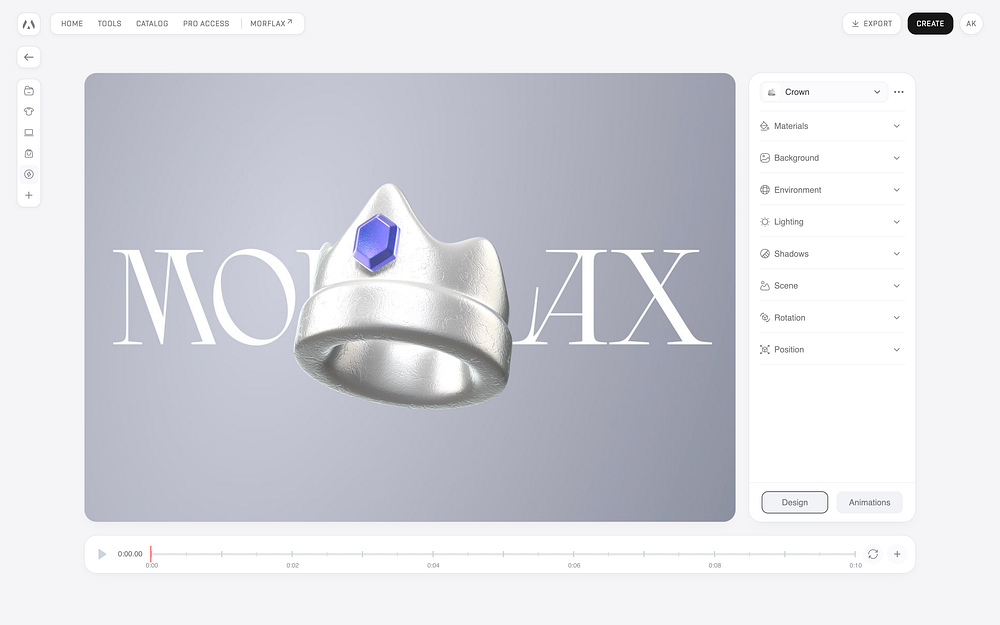Click the Background image icon
1000x625 pixels.
(x=765, y=158)
